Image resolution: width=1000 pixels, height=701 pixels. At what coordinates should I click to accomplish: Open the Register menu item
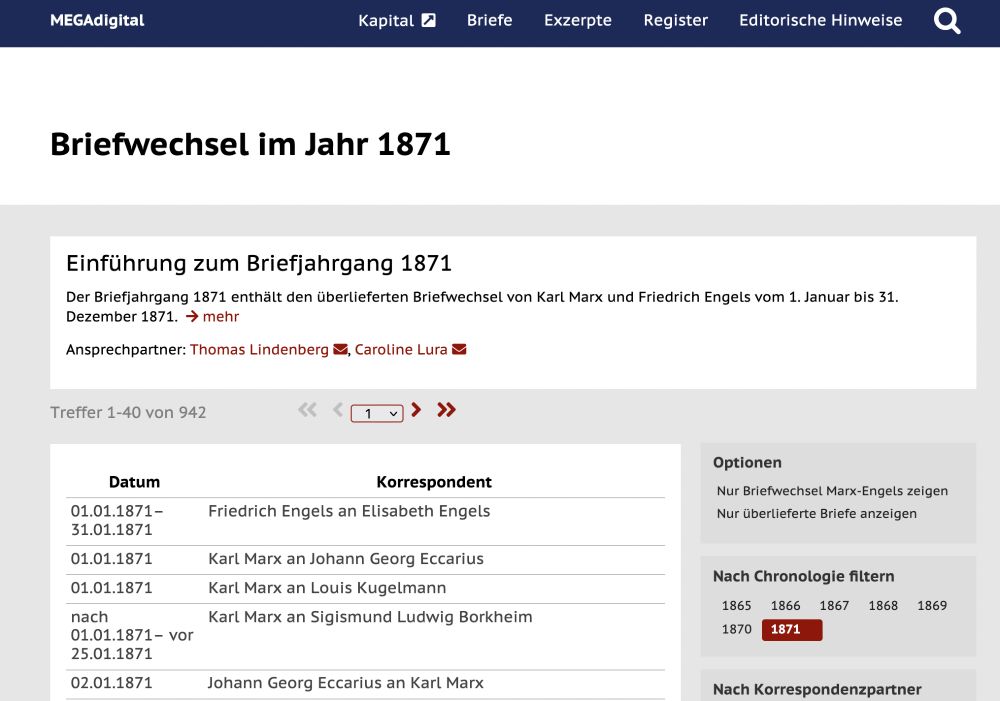click(x=675, y=20)
